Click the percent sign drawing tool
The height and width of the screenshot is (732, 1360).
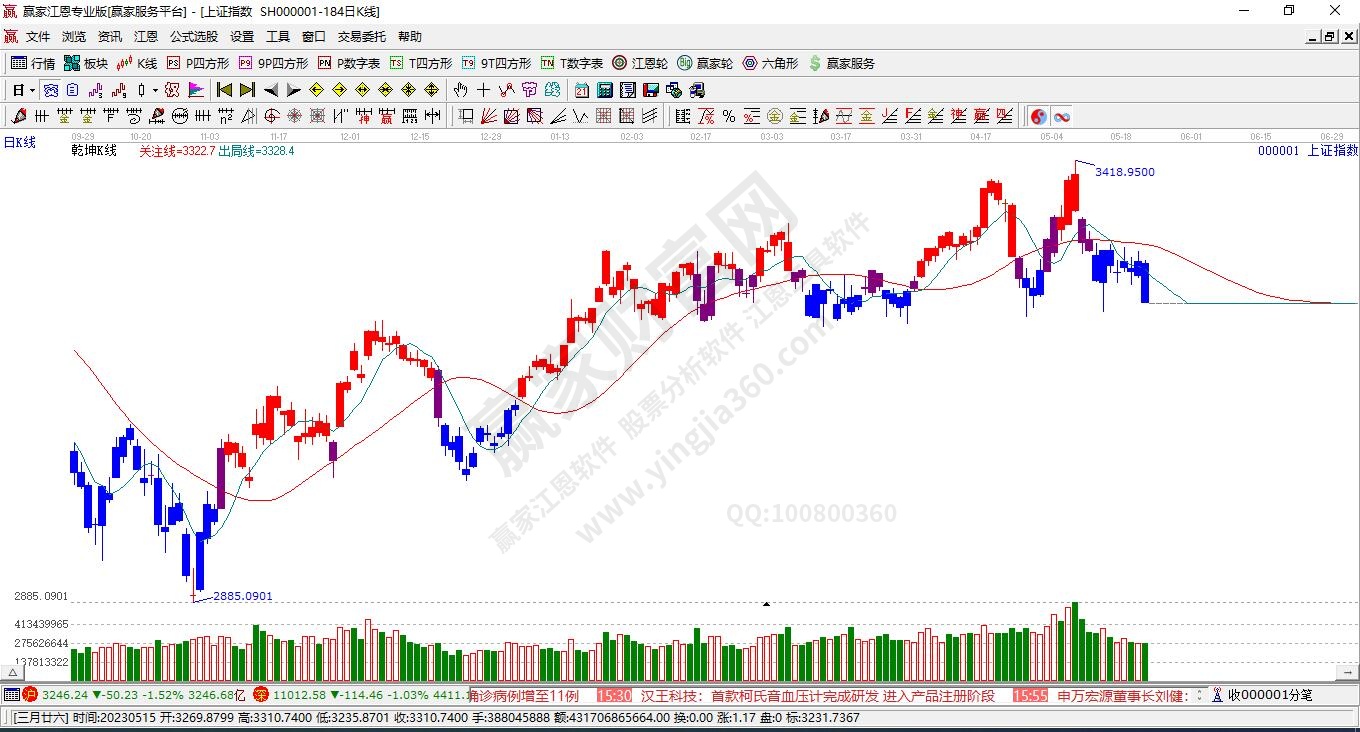coord(729,117)
